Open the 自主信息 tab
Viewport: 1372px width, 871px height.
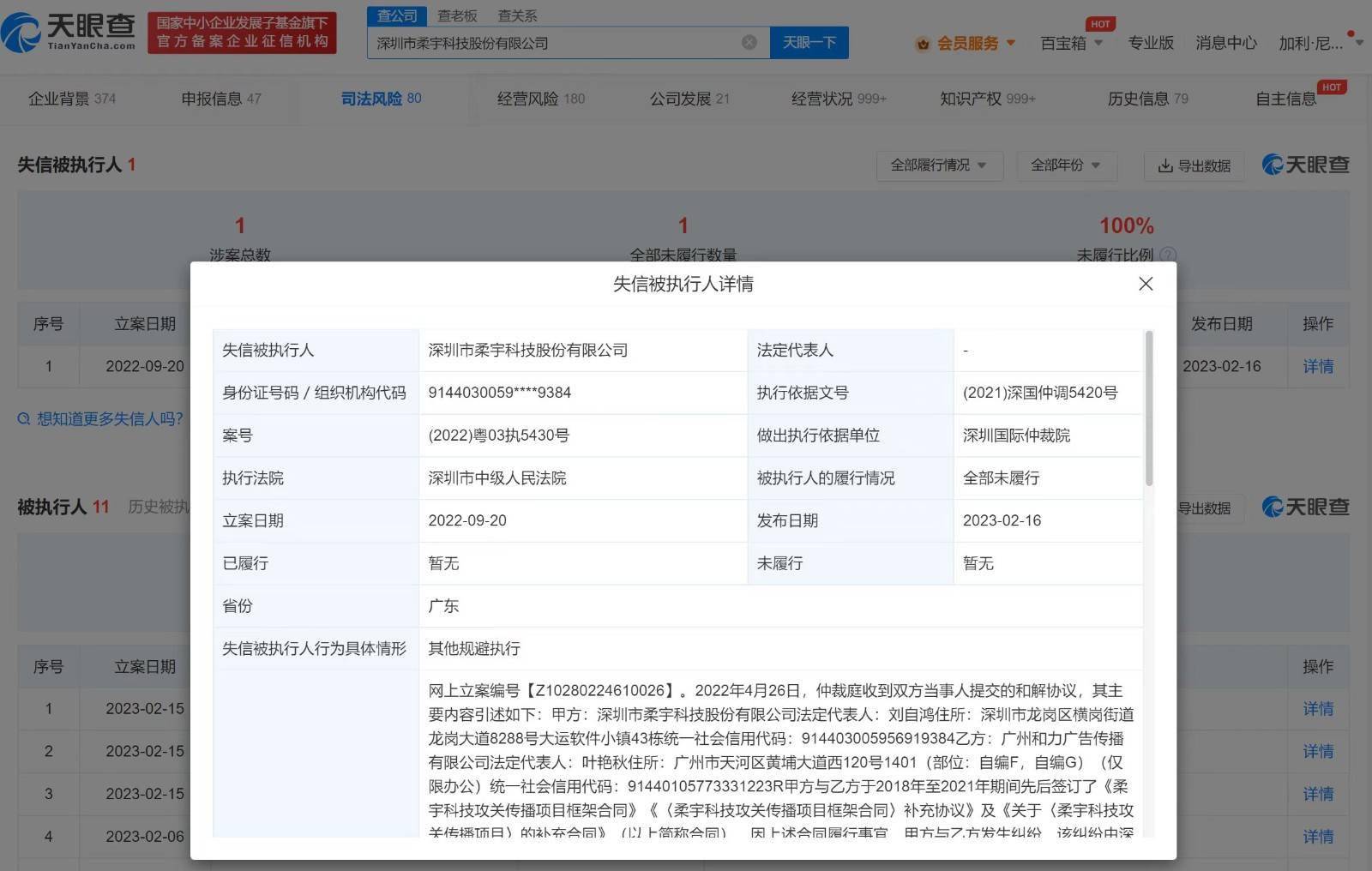tap(1285, 99)
